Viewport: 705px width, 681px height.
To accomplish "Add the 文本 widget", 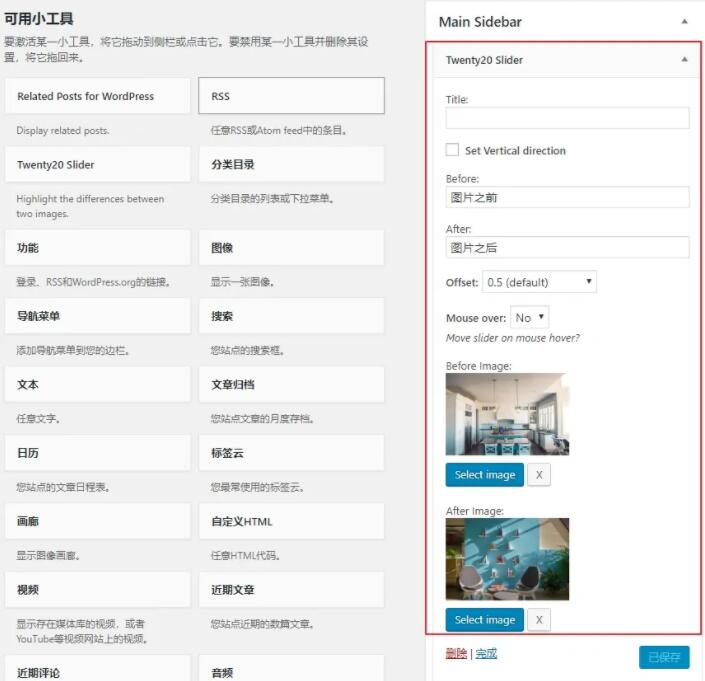I will point(98,384).
